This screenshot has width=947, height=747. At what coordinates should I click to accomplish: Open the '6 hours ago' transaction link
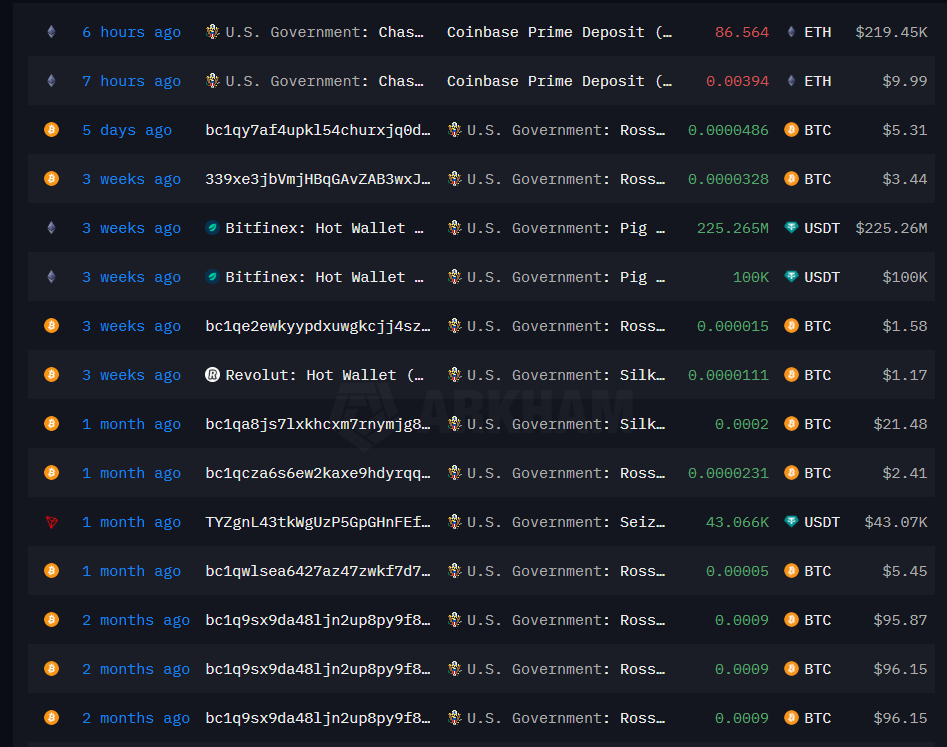pyautogui.click(x=132, y=32)
